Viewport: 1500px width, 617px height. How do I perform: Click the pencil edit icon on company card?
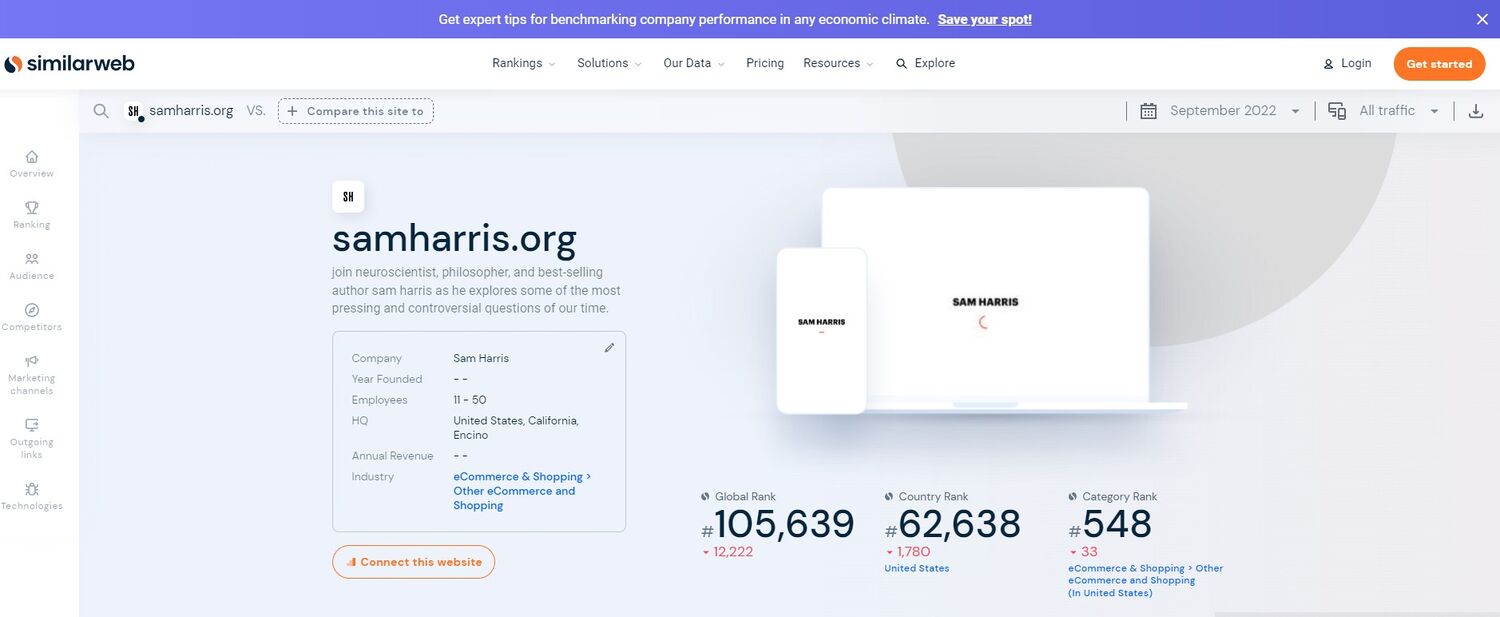609,348
